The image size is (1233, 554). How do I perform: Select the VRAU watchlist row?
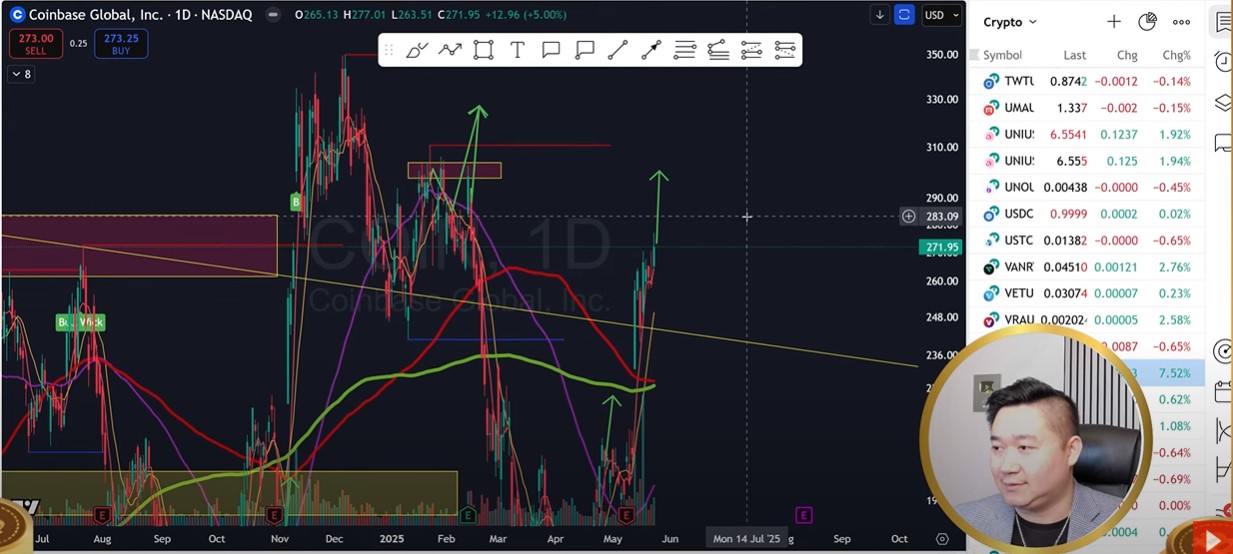[1086, 320]
